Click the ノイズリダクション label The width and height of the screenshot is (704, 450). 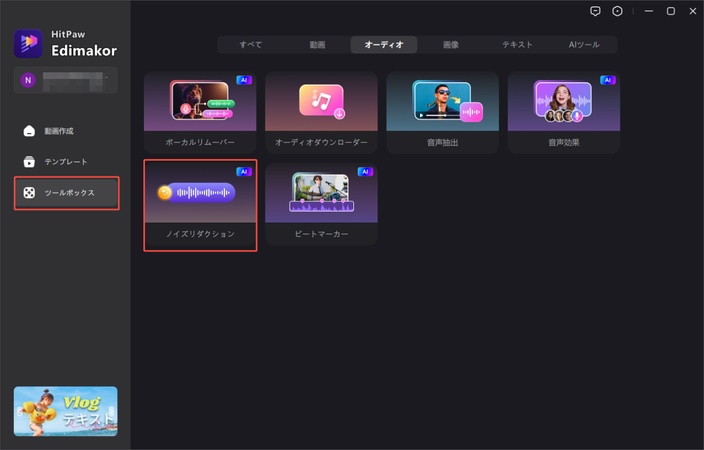(200, 234)
